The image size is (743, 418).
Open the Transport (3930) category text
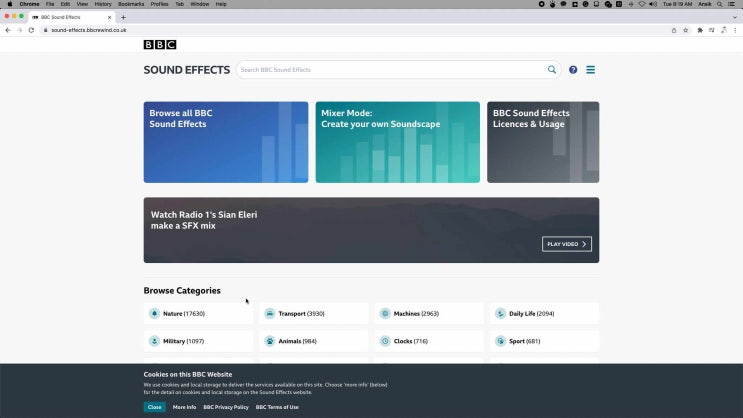[301, 314]
